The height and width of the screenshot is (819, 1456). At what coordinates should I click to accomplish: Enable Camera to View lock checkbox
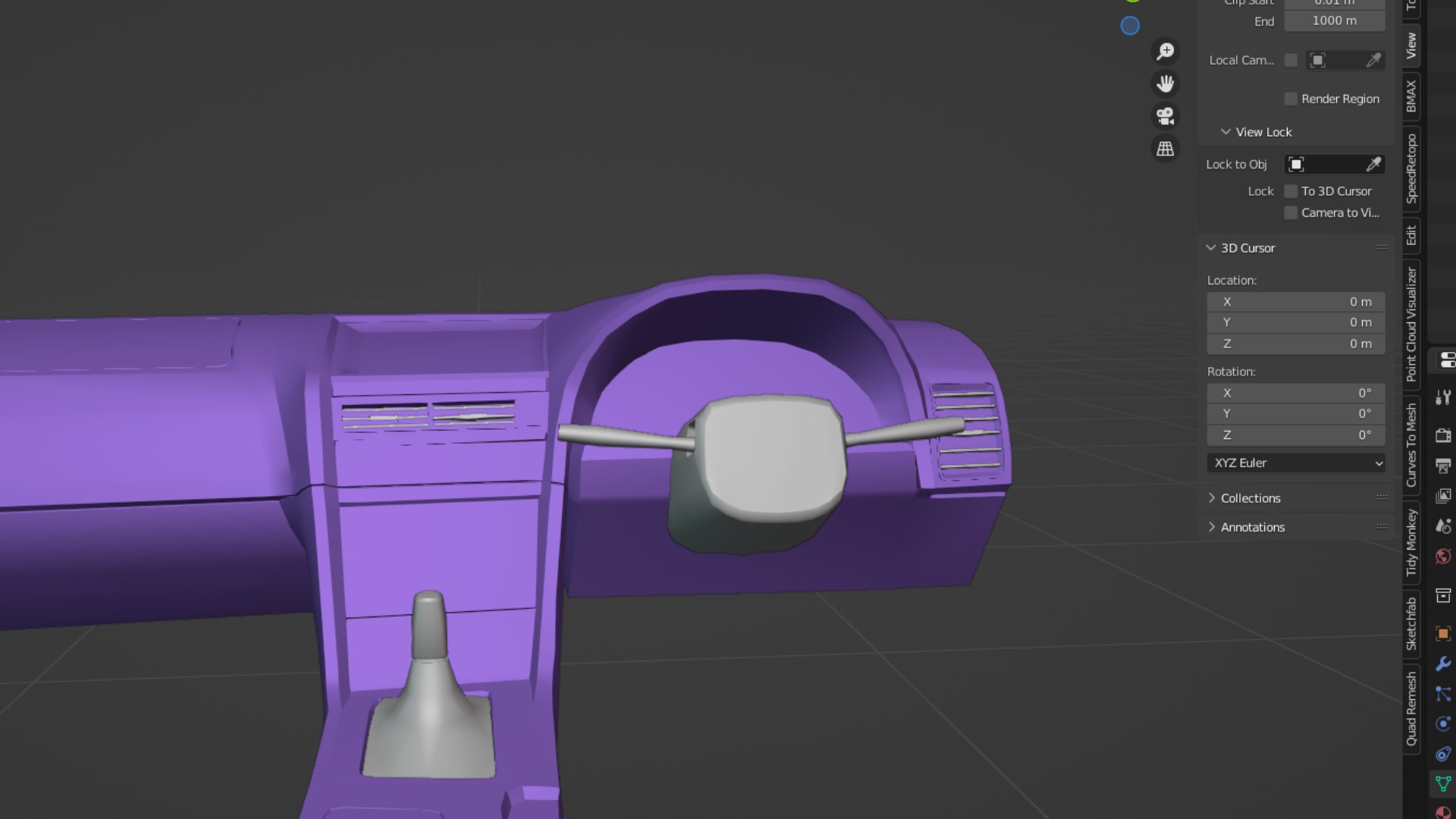(x=1291, y=213)
